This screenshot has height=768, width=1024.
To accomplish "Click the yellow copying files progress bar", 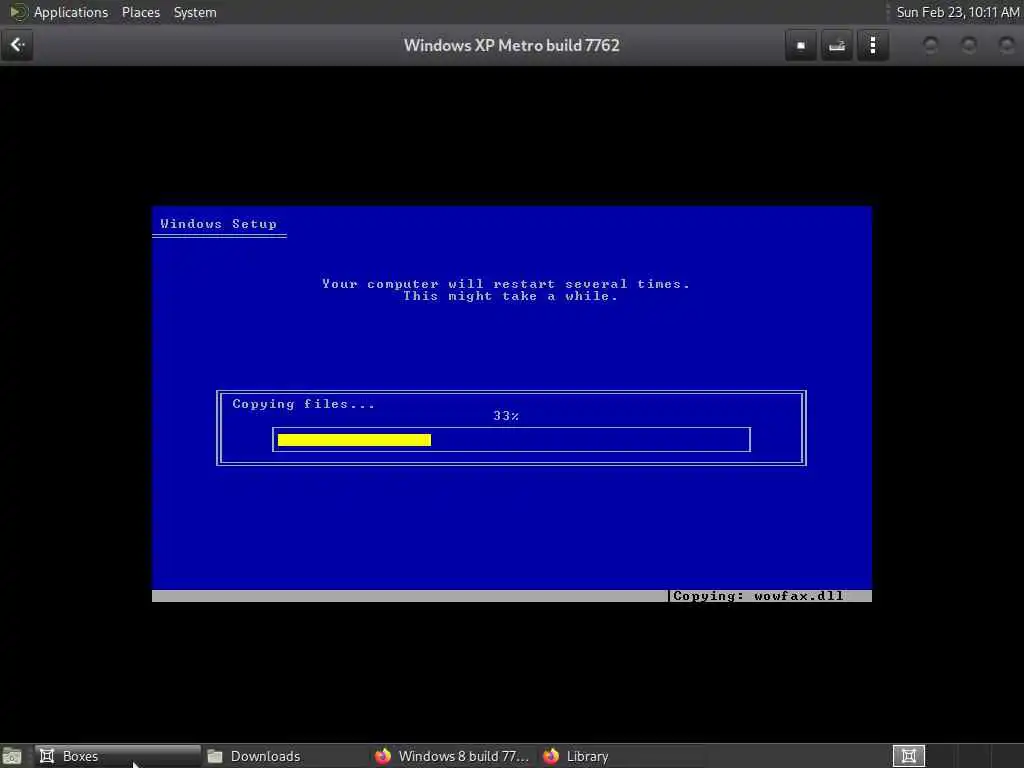I will pyautogui.click(x=354, y=440).
